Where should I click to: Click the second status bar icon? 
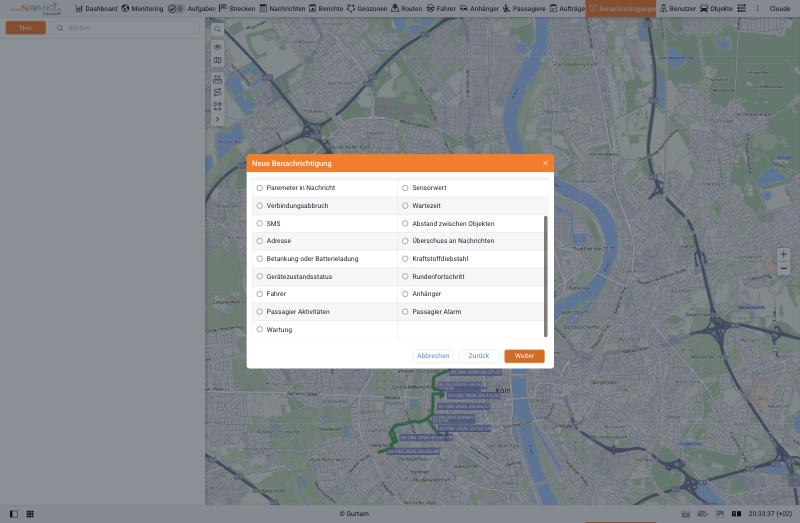tap(703, 514)
